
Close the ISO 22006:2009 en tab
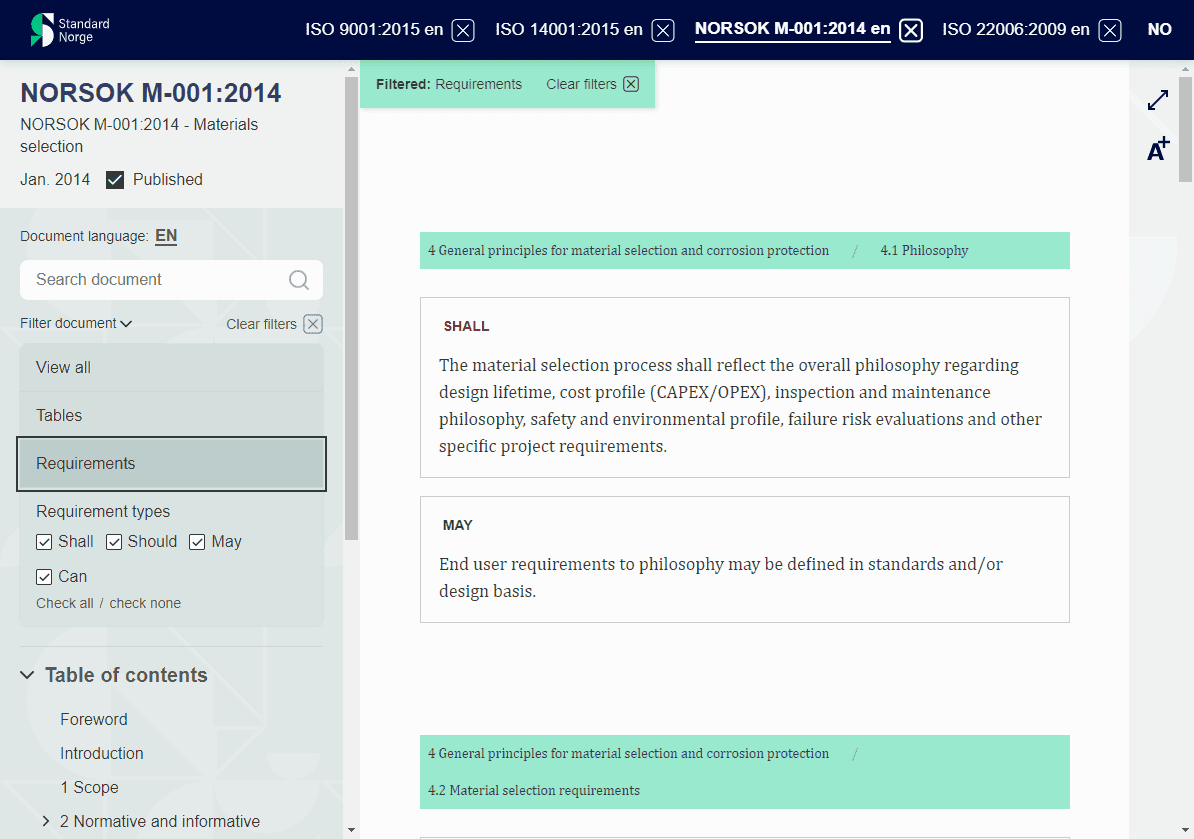1110,30
